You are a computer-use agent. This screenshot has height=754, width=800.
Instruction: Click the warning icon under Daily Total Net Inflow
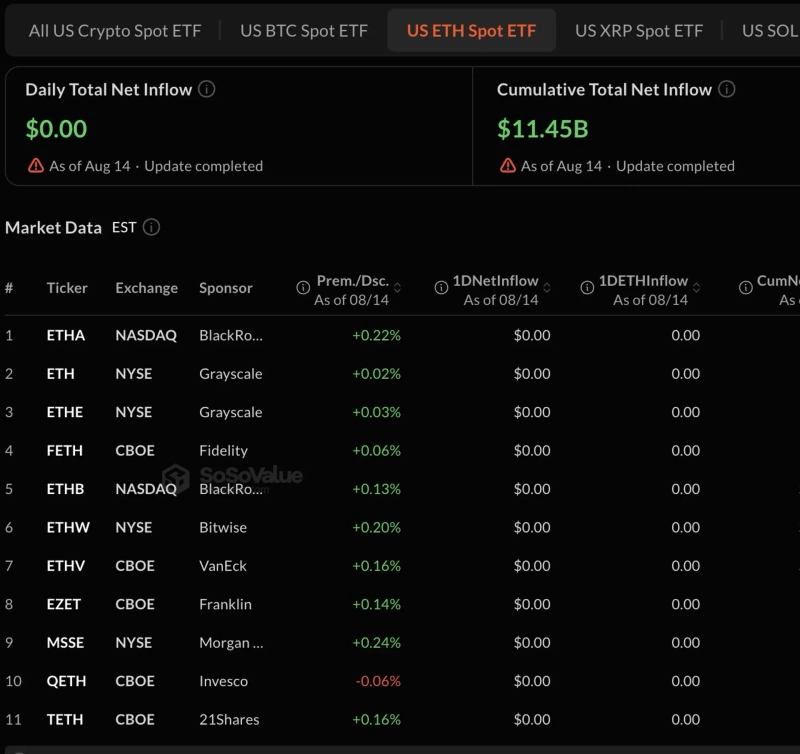pyautogui.click(x=36, y=165)
